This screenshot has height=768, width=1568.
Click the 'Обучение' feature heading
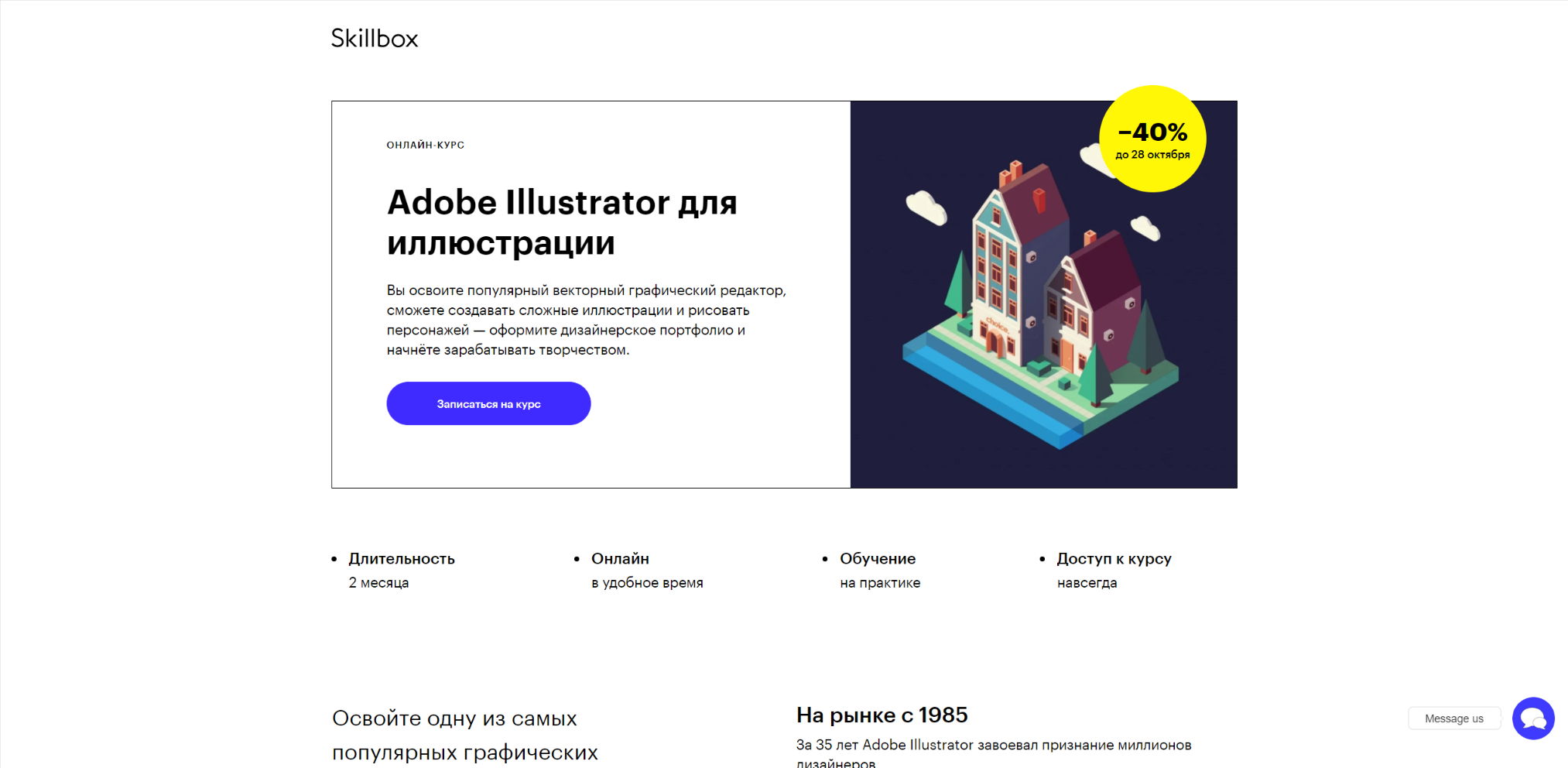click(878, 558)
